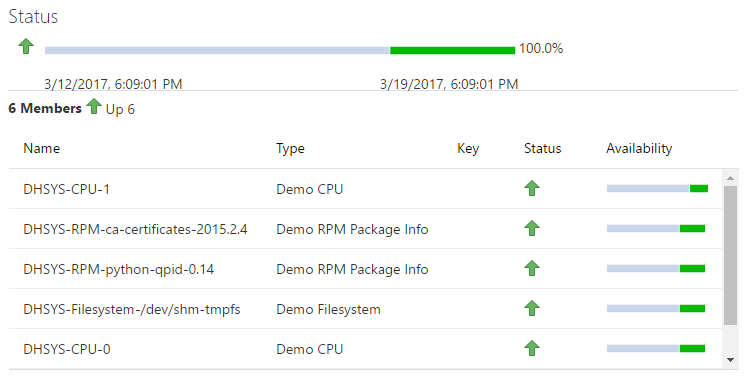Open DHSYS-Filesystem-/dev/shm-tmpfs member

point(365,309)
